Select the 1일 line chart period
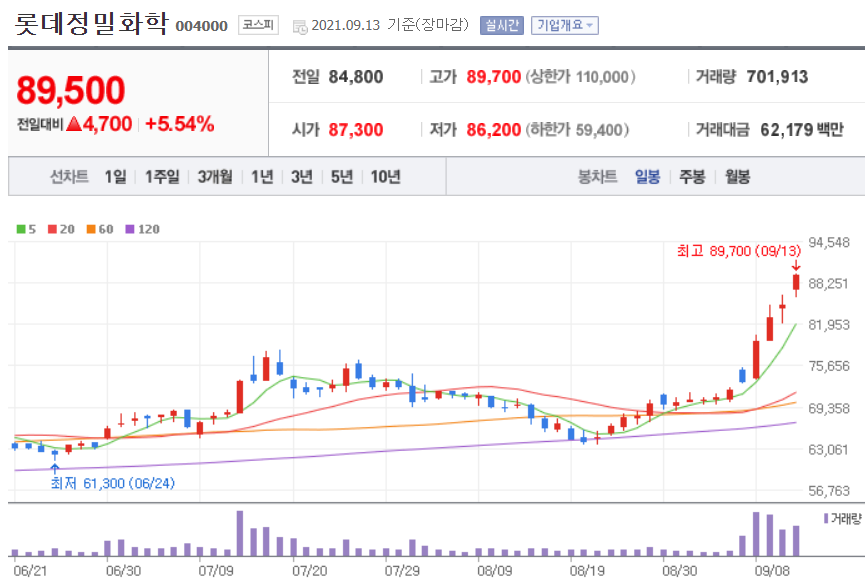Image resolution: width=865 pixels, height=582 pixels. pyautogui.click(x=115, y=177)
